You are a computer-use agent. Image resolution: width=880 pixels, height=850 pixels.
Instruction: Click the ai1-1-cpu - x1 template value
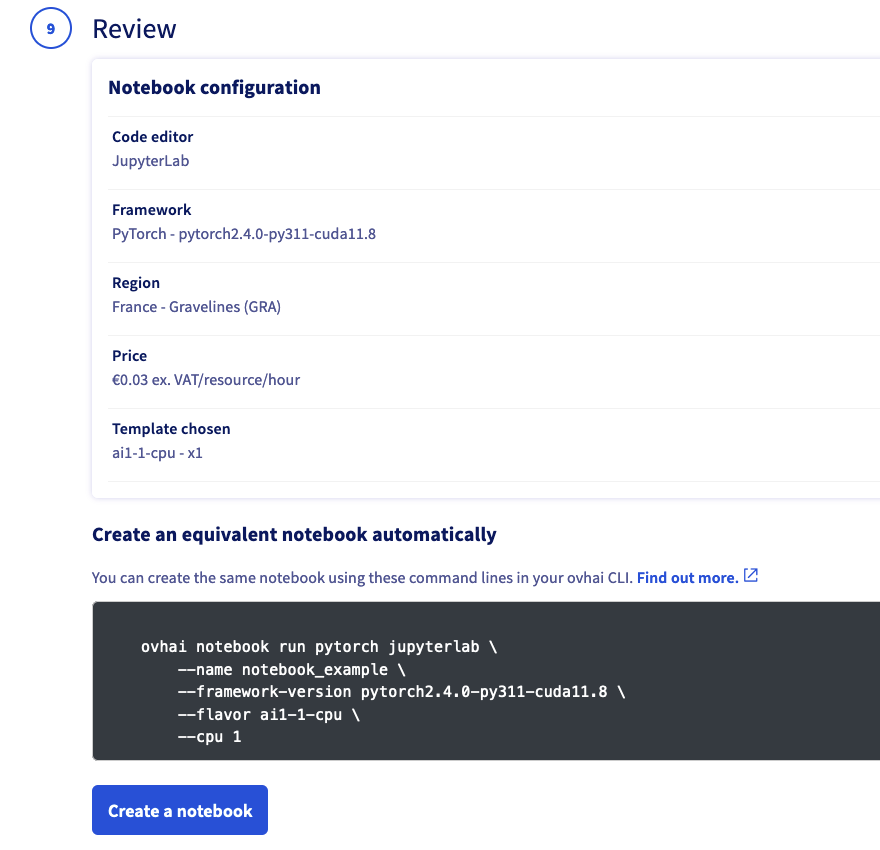(x=157, y=453)
